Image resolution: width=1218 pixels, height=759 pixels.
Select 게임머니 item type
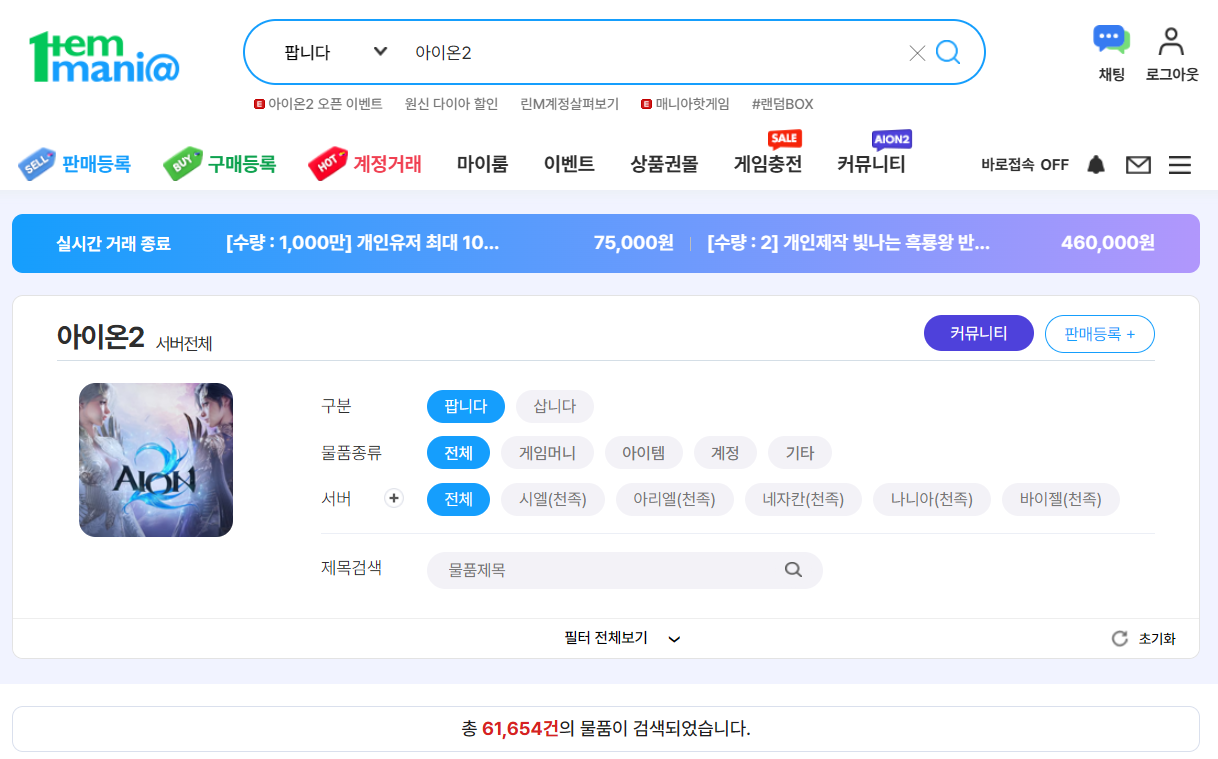click(x=547, y=453)
